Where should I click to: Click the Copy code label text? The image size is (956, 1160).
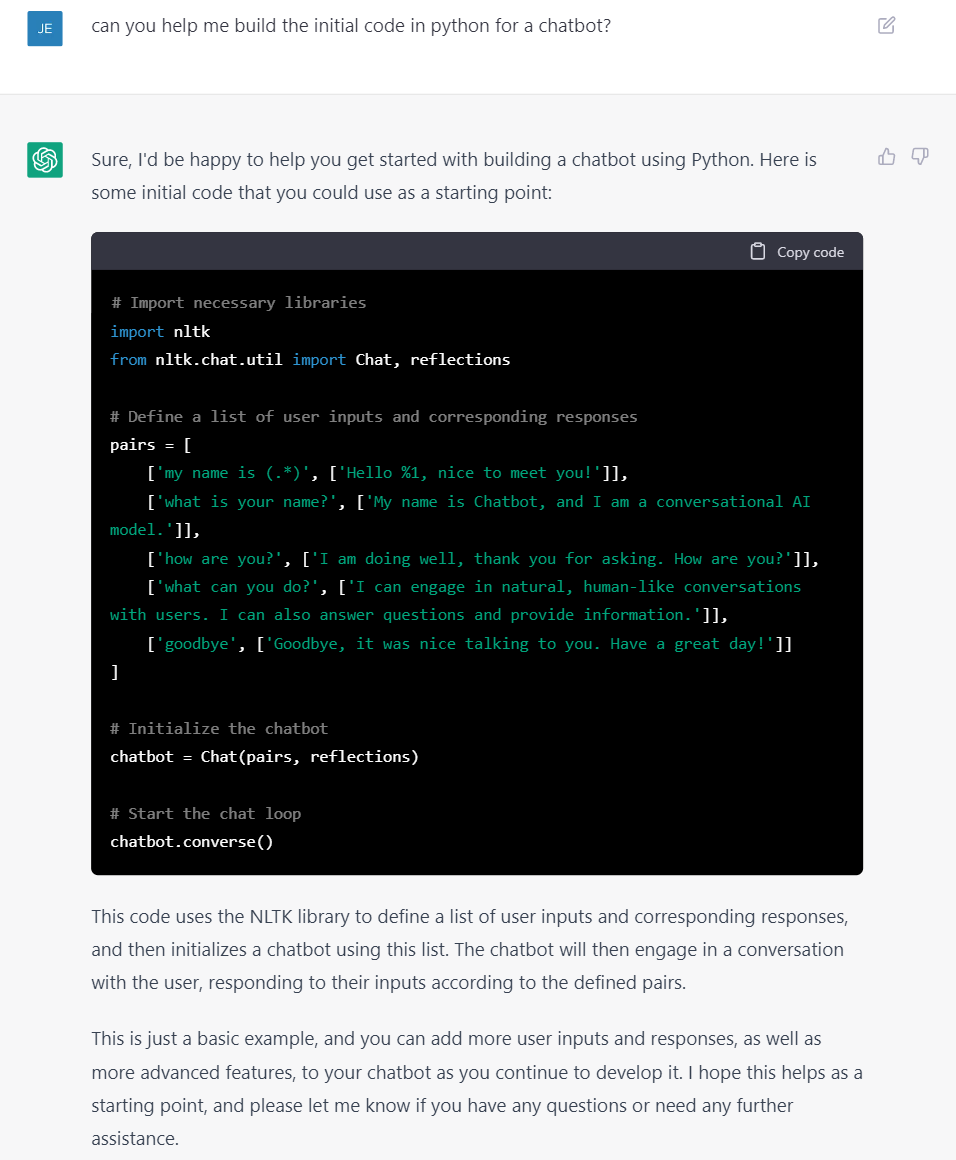coord(810,252)
